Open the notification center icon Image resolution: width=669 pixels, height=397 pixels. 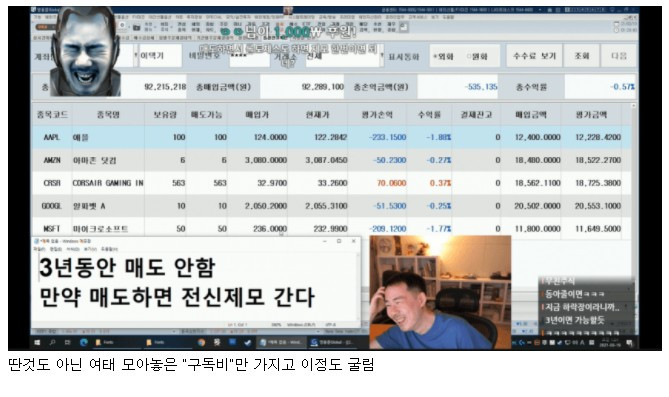(630, 343)
